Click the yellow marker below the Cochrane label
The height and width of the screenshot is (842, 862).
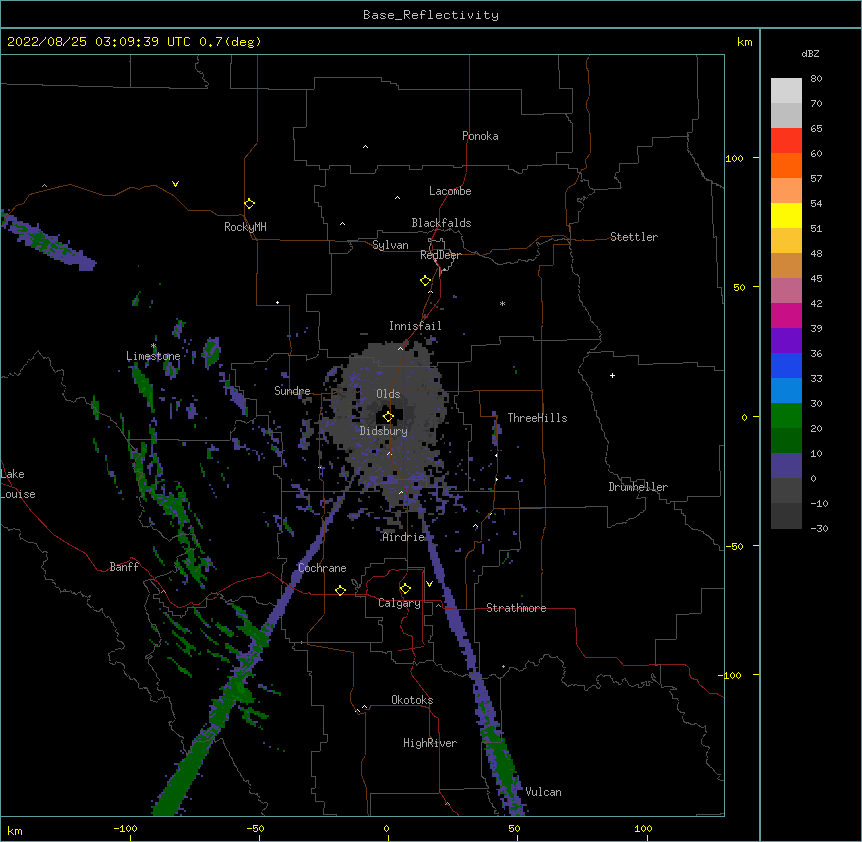(340, 590)
